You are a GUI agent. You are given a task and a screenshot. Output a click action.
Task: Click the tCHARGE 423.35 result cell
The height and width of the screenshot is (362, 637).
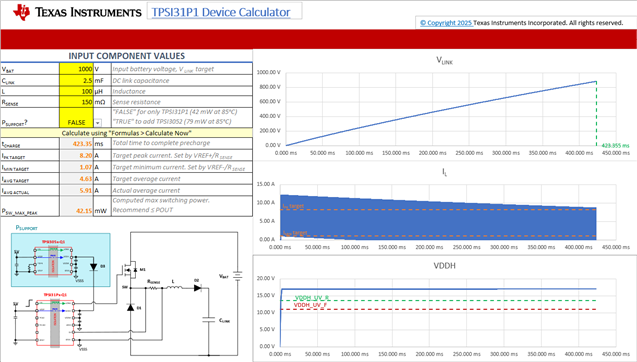point(76,143)
